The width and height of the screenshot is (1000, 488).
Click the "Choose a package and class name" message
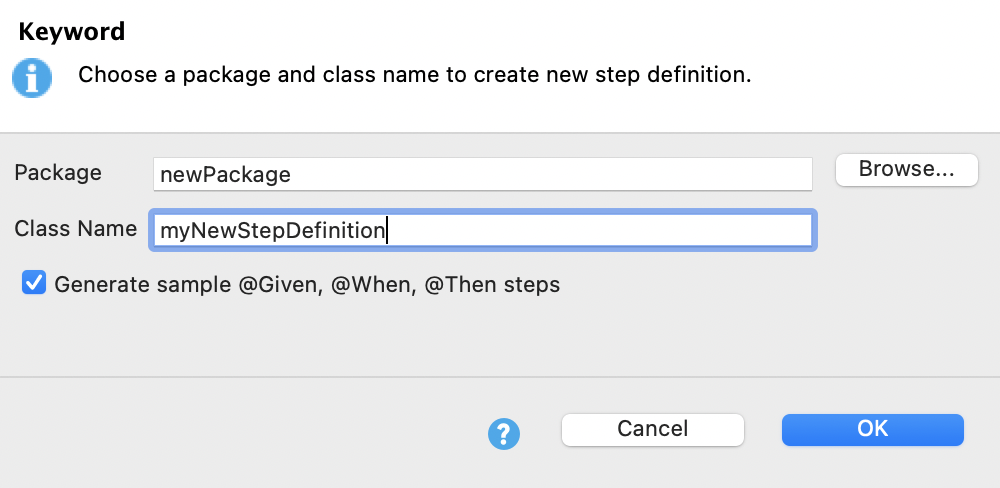[x=414, y=75]
